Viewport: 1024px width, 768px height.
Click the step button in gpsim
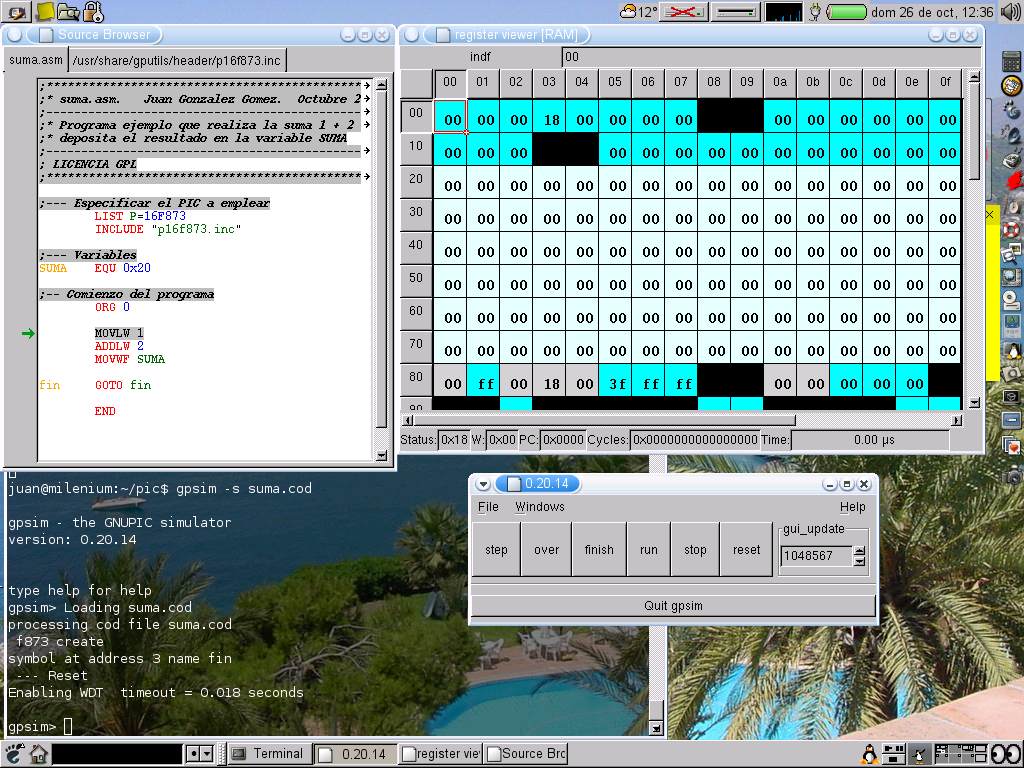[x=496, y=549]
